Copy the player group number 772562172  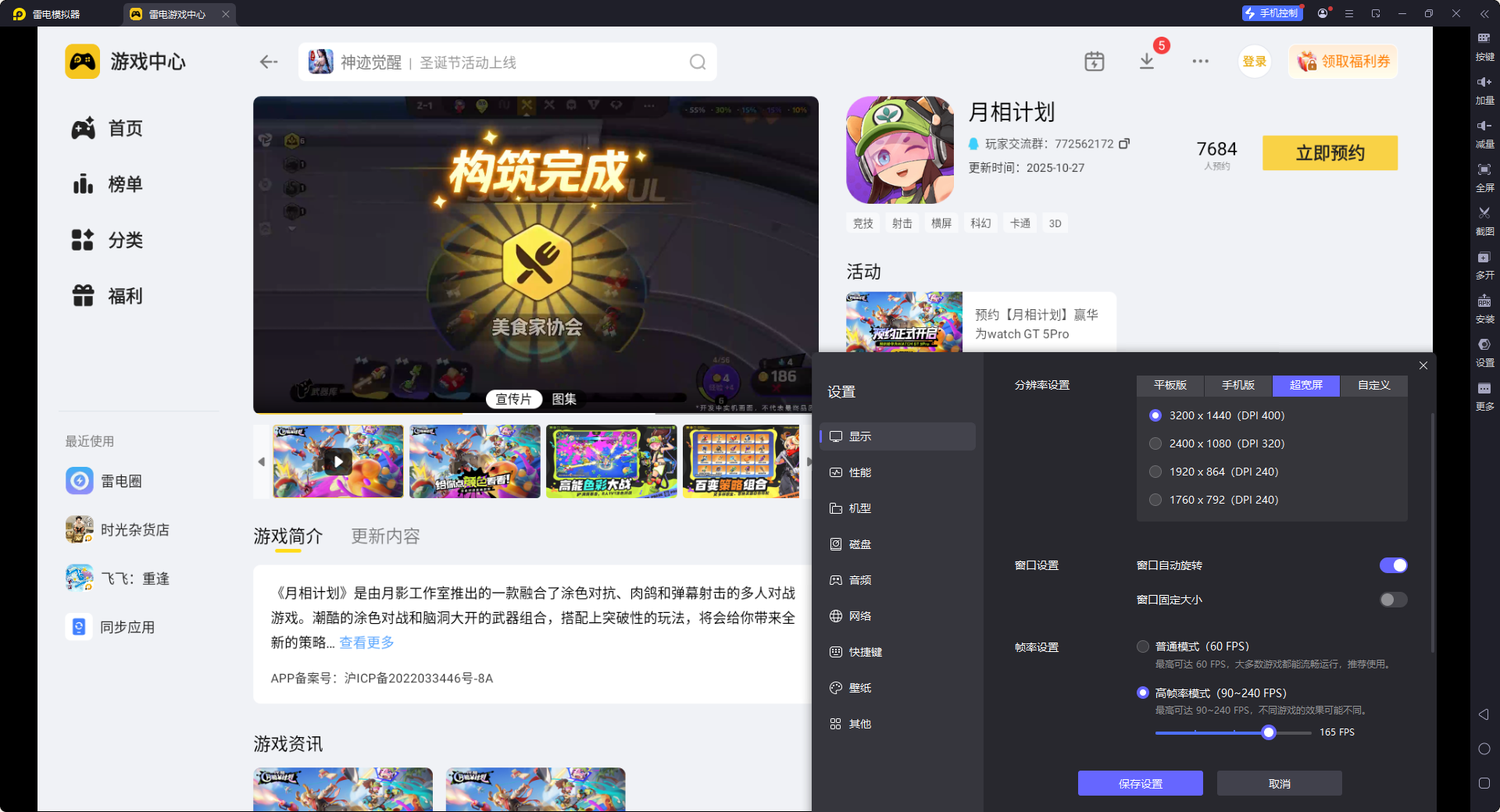tap(1124, 144)
